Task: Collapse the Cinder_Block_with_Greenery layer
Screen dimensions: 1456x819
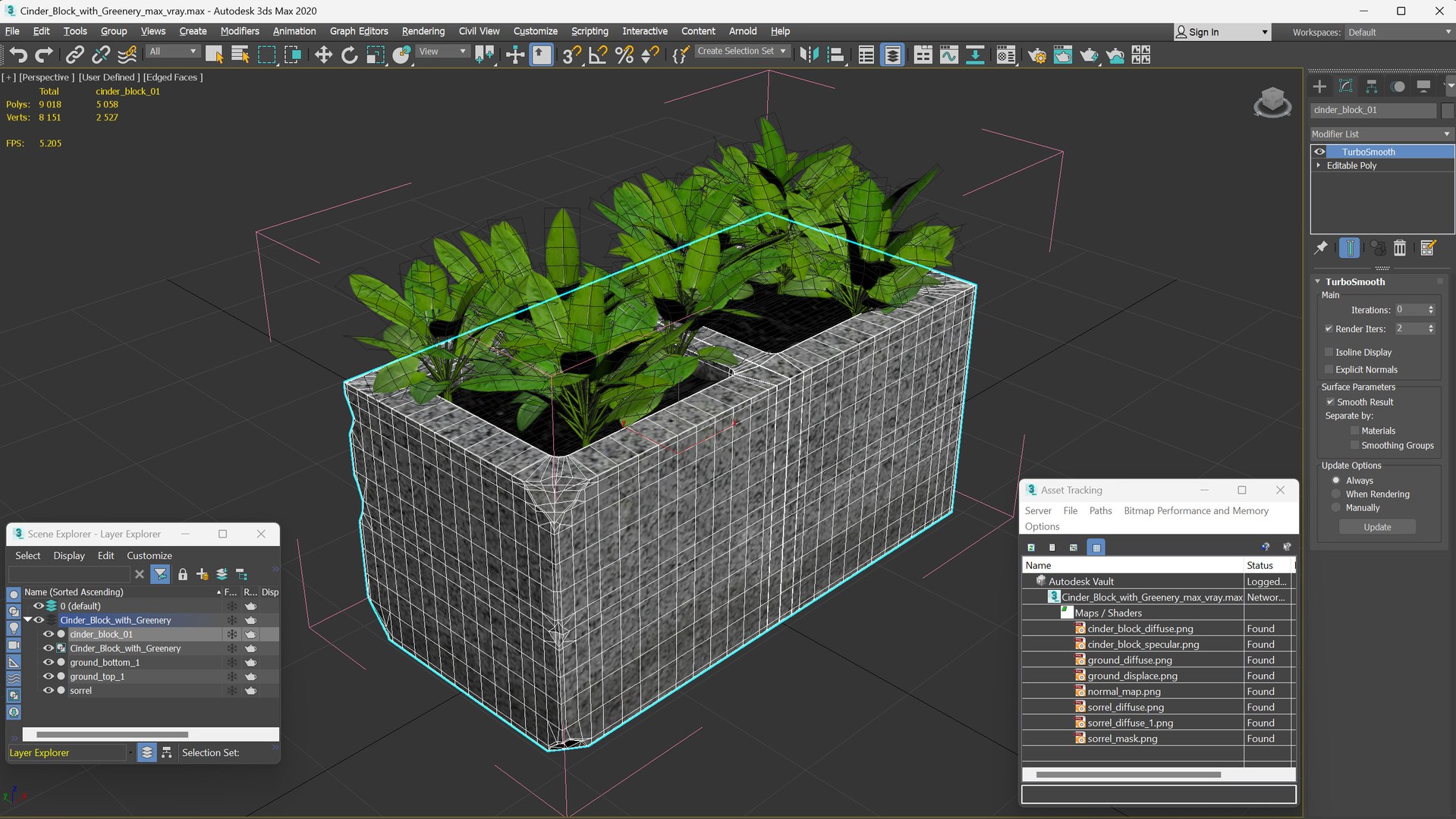Action: click(28, 620)
